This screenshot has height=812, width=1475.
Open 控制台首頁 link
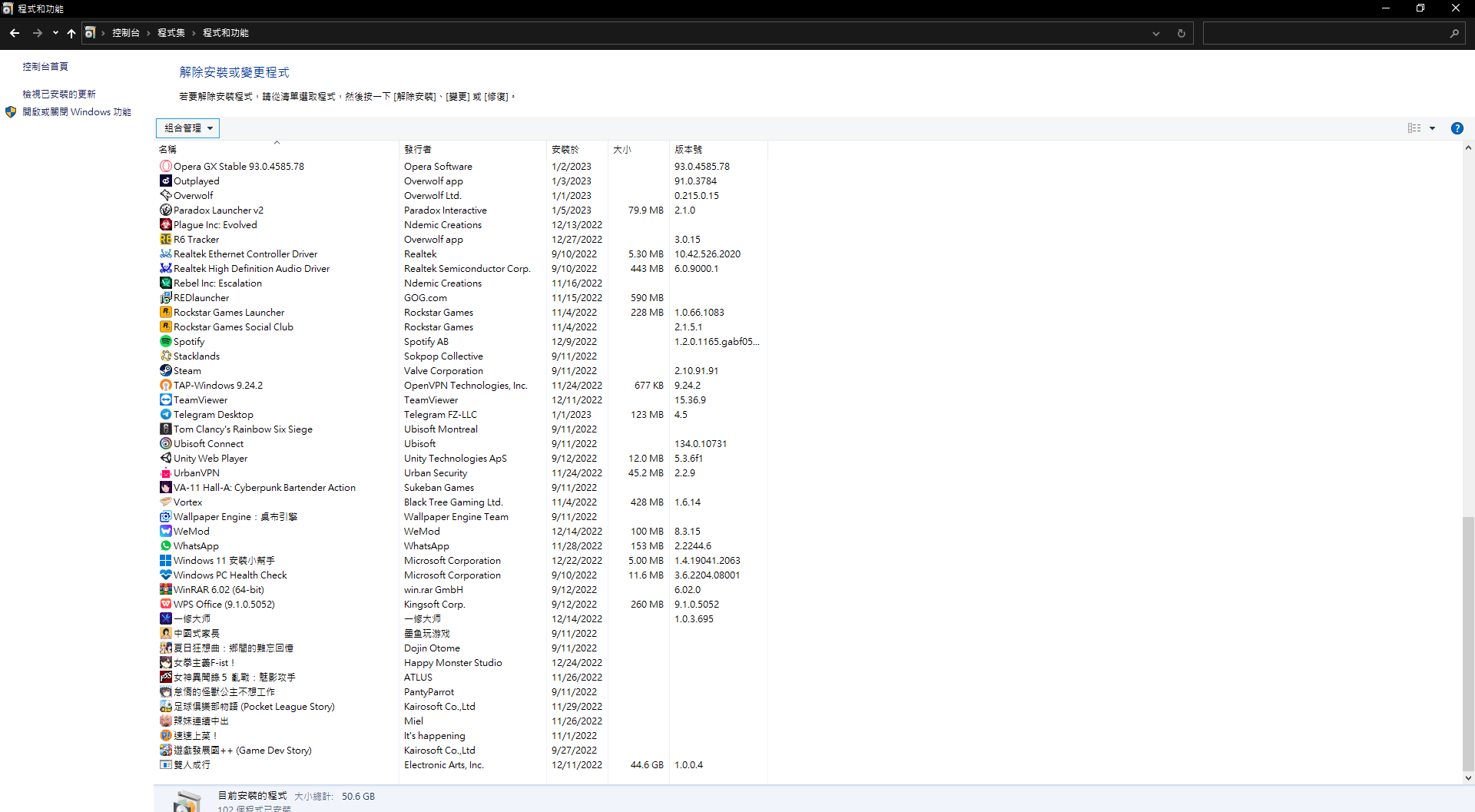(45, 67)
